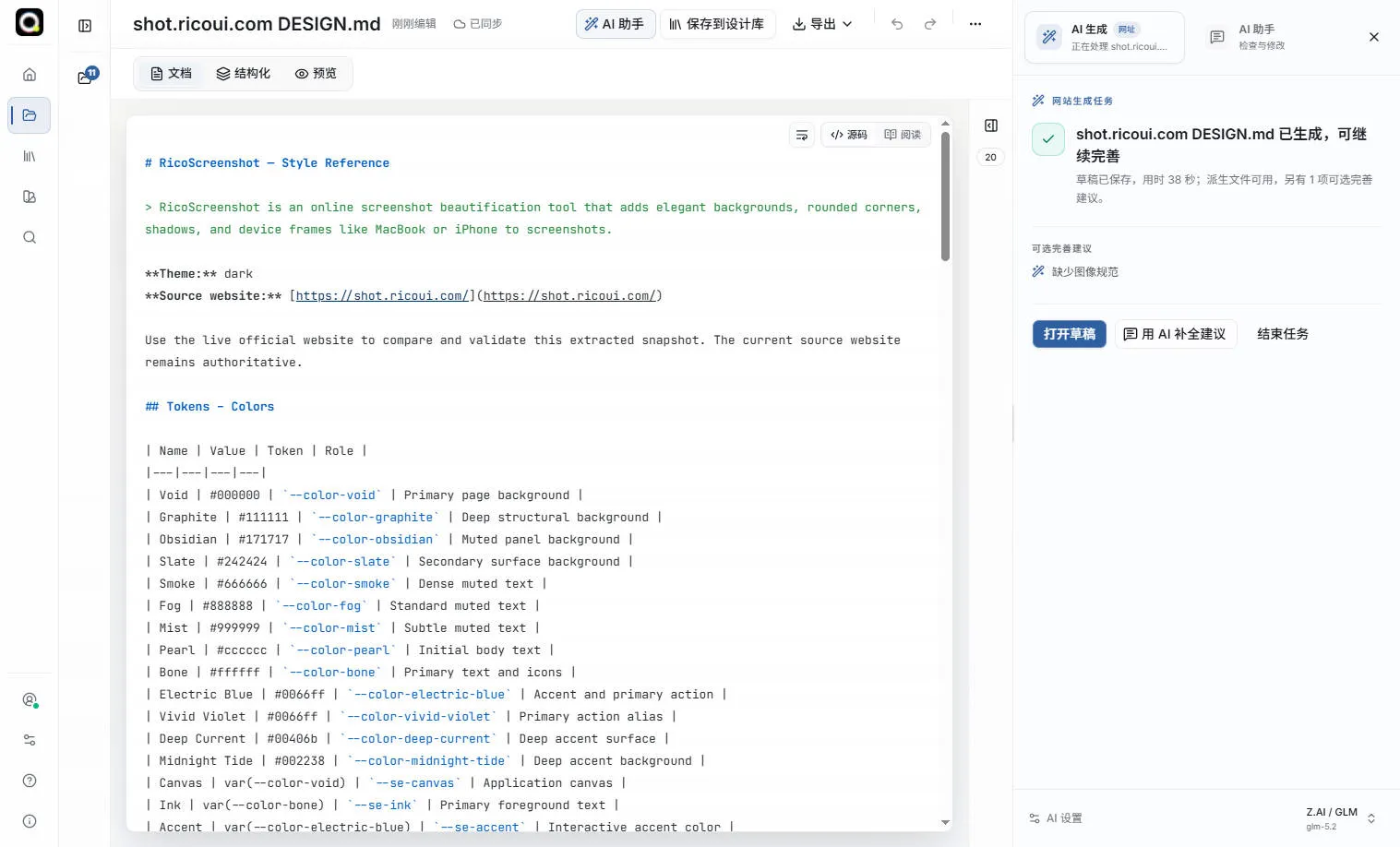Click the 已同步 cloud sync status
Screen dimensions: 1400x847
point(478,24)
